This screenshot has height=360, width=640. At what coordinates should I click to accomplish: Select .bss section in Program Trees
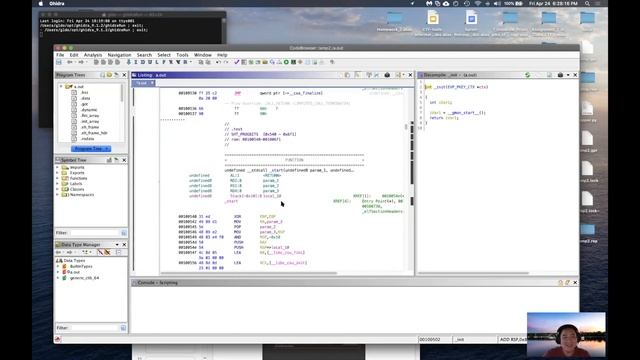84,92
